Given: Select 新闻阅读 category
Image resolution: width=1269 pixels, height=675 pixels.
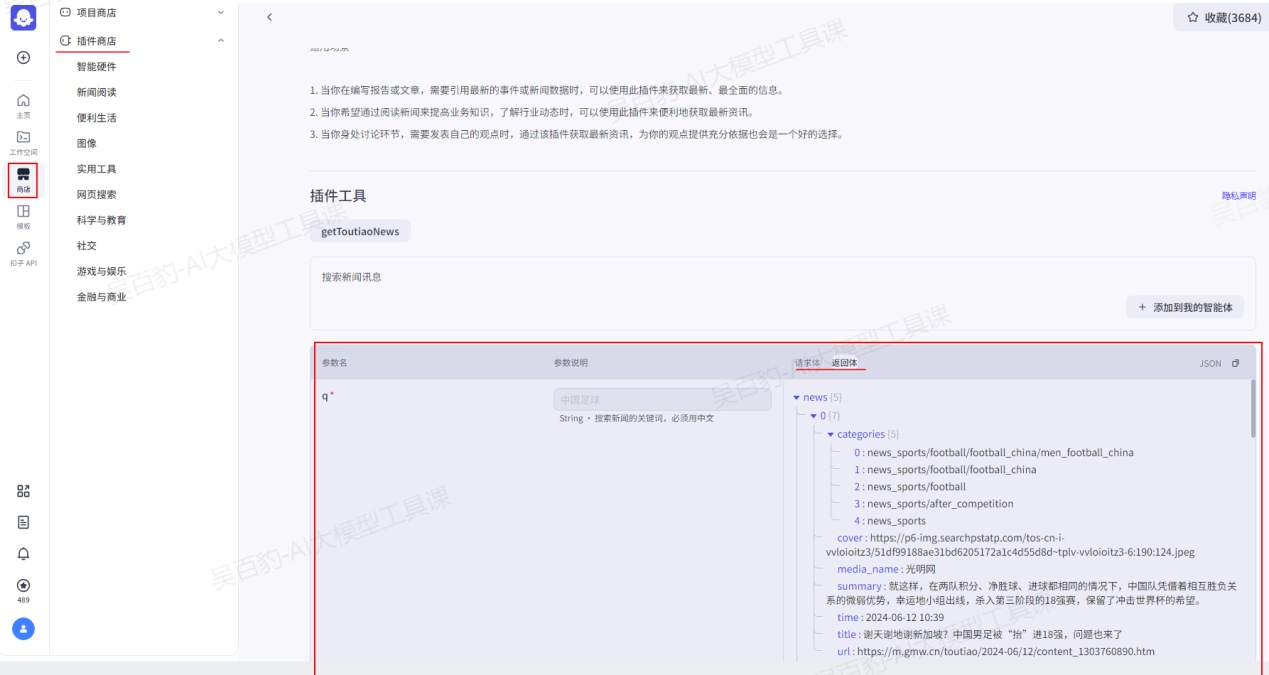Looking at the screenshot, I should click(x=97, y=92).
